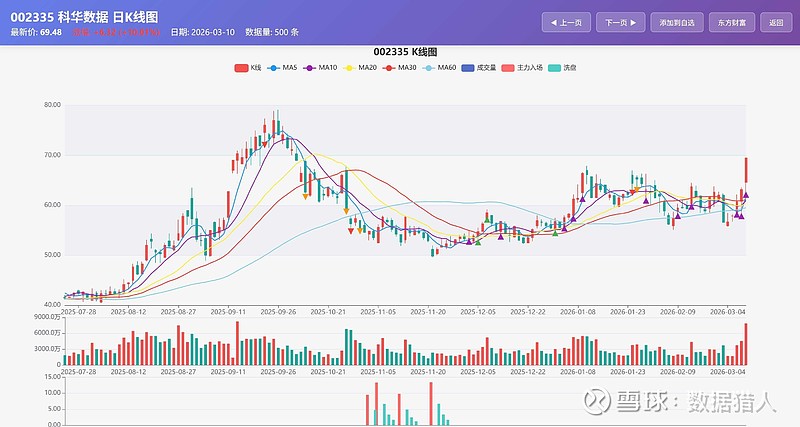This screenshot has height=427, width=800.
Task: Click the tall red candlestick at far right
Action: [746, 170]
